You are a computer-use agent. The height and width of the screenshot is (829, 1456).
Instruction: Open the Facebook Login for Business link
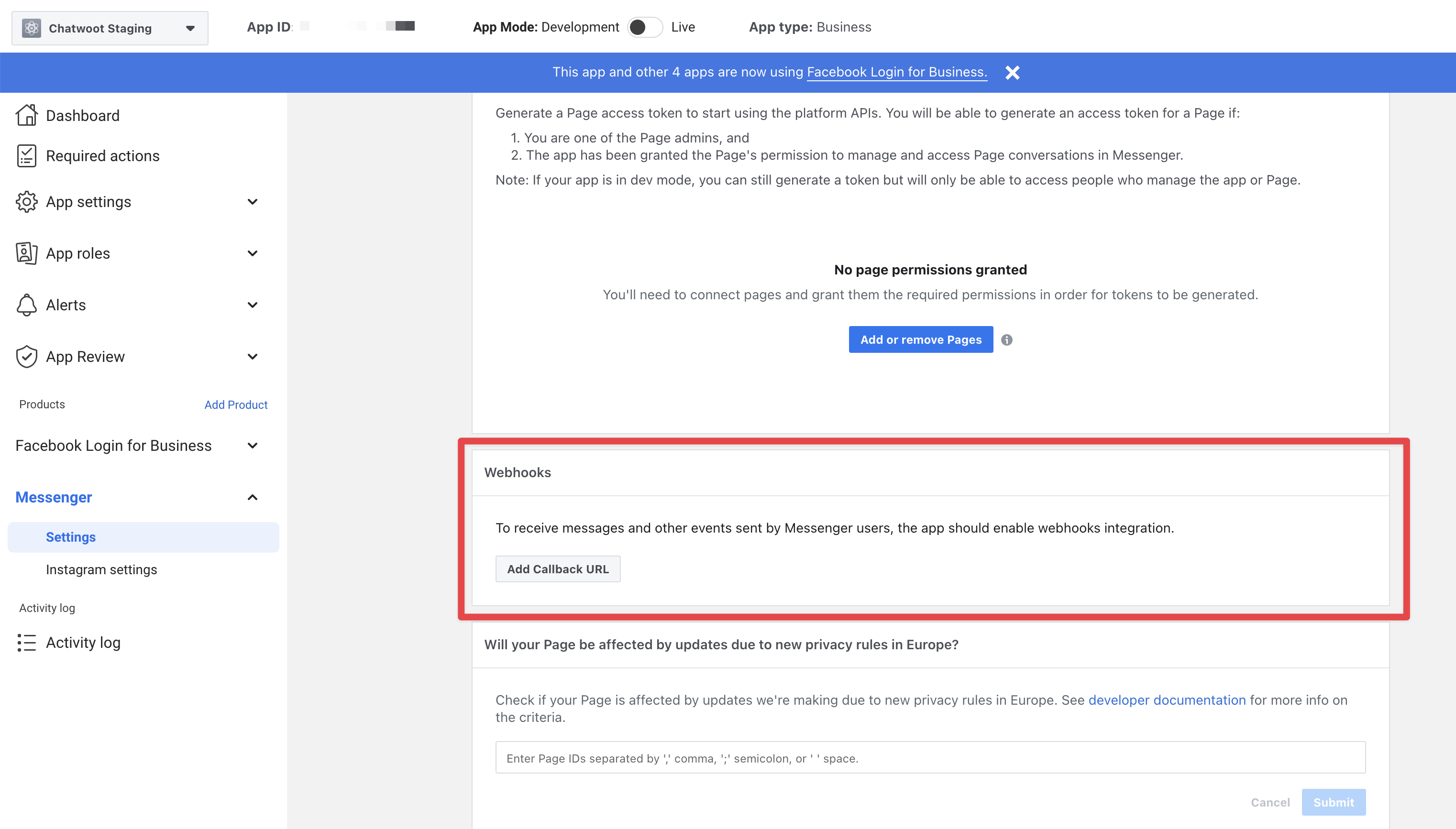(x=897, y=72)
